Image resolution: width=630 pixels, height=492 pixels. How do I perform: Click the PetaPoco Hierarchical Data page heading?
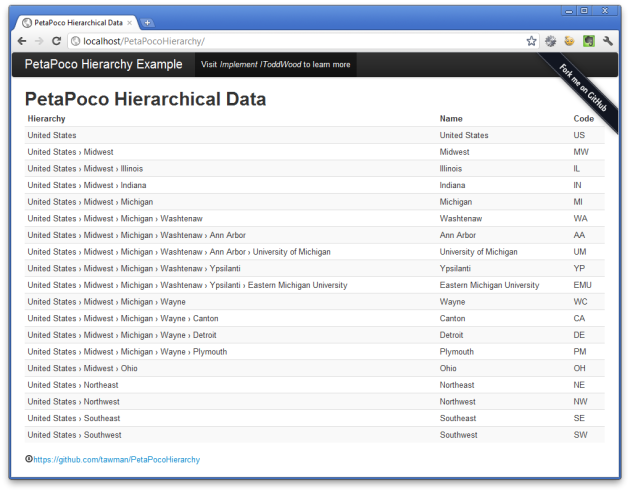click(145, 99)
